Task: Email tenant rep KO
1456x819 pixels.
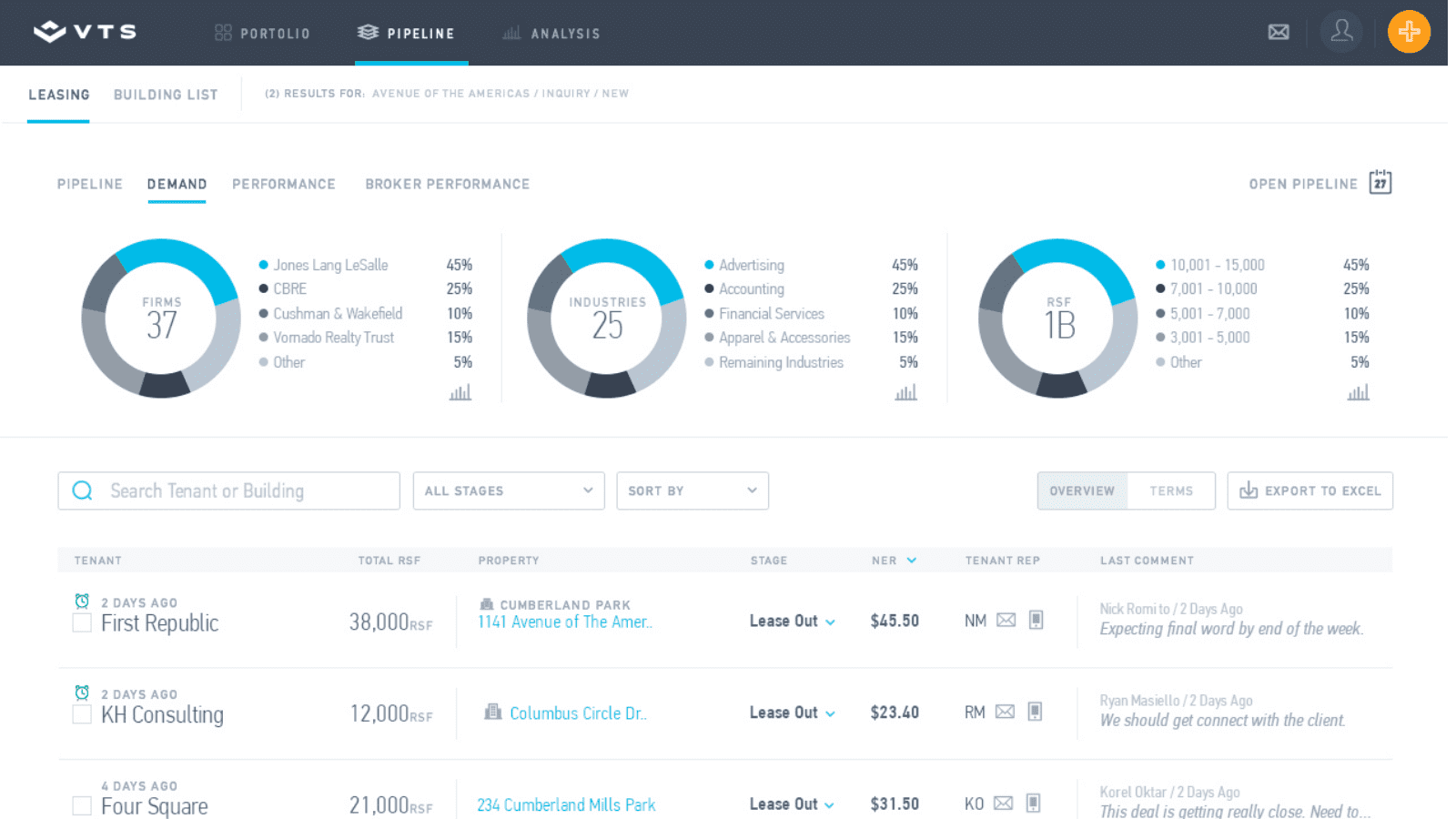Action: [1003, 803]
